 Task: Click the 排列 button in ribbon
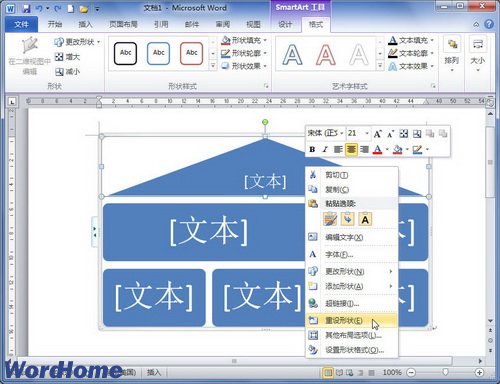pos(452,55)
